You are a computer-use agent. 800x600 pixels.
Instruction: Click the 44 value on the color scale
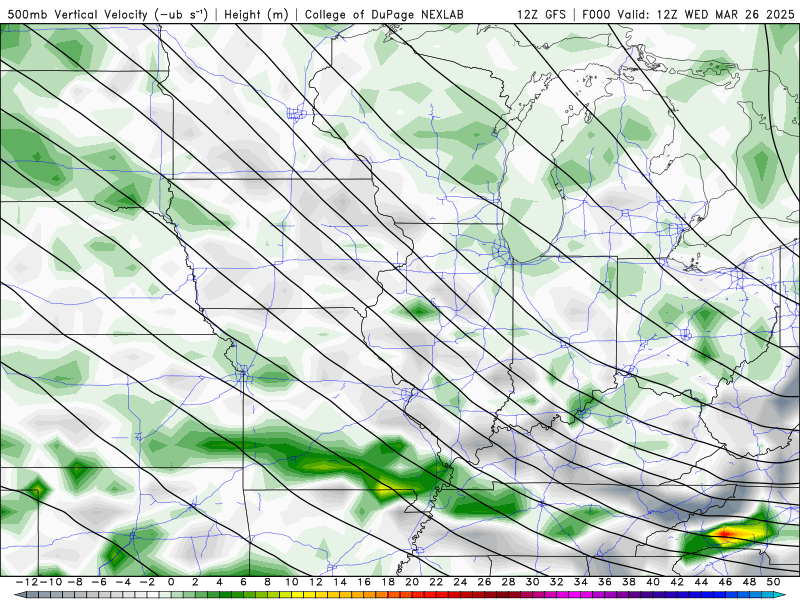click(702, 582)
